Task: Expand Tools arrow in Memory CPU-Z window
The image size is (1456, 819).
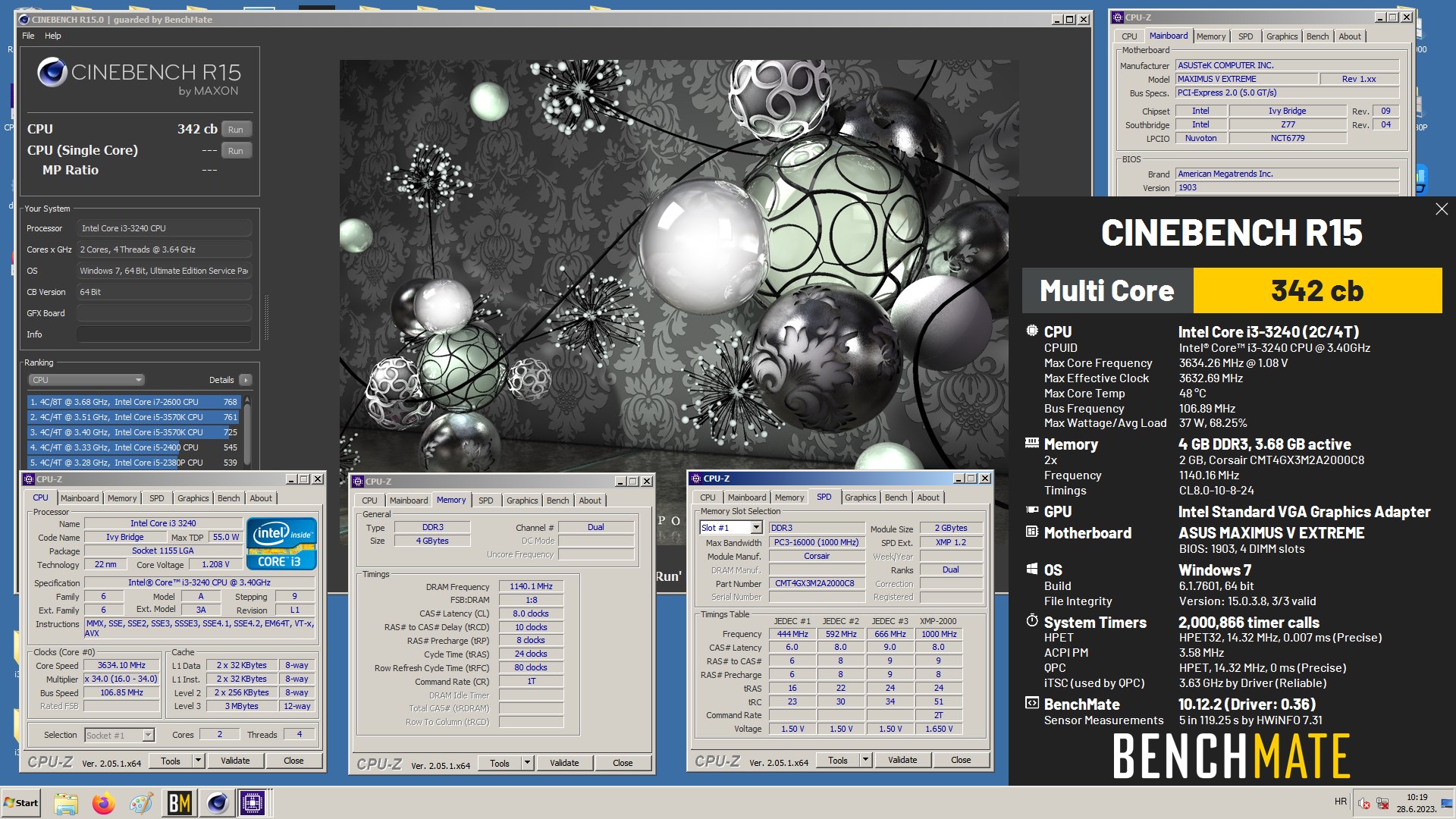Action: tap(527, 763)
